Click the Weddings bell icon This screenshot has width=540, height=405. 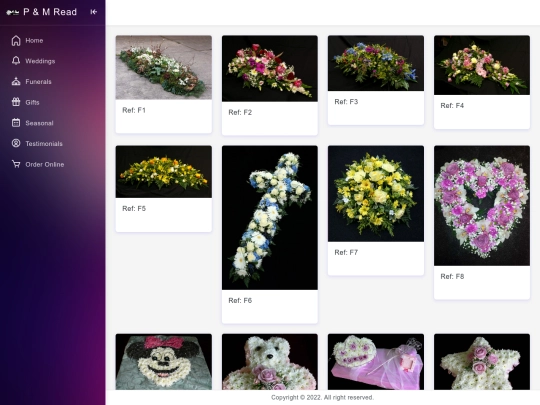pyautogui.click(x=16, y=61)
